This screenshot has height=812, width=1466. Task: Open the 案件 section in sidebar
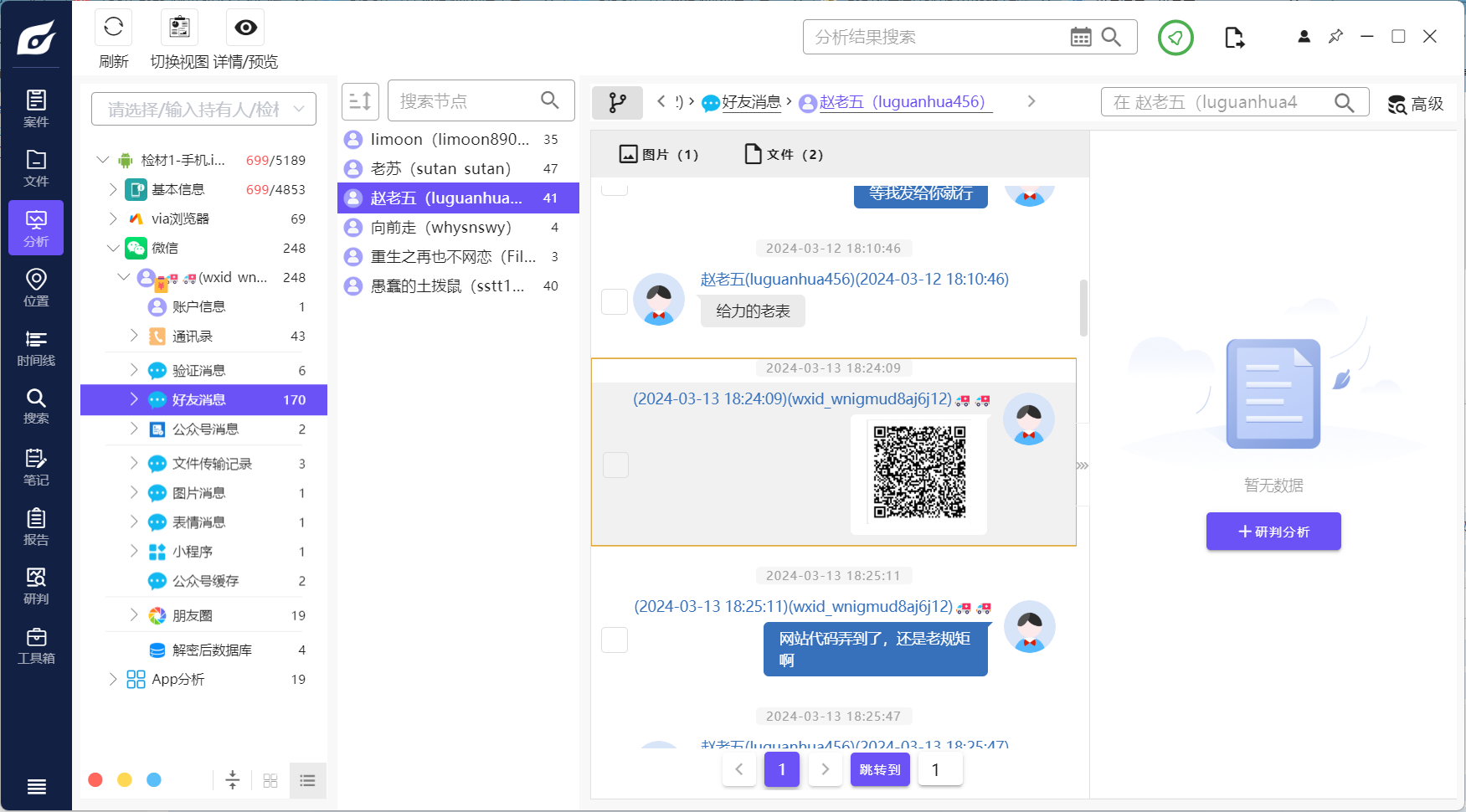pos(36,108)
